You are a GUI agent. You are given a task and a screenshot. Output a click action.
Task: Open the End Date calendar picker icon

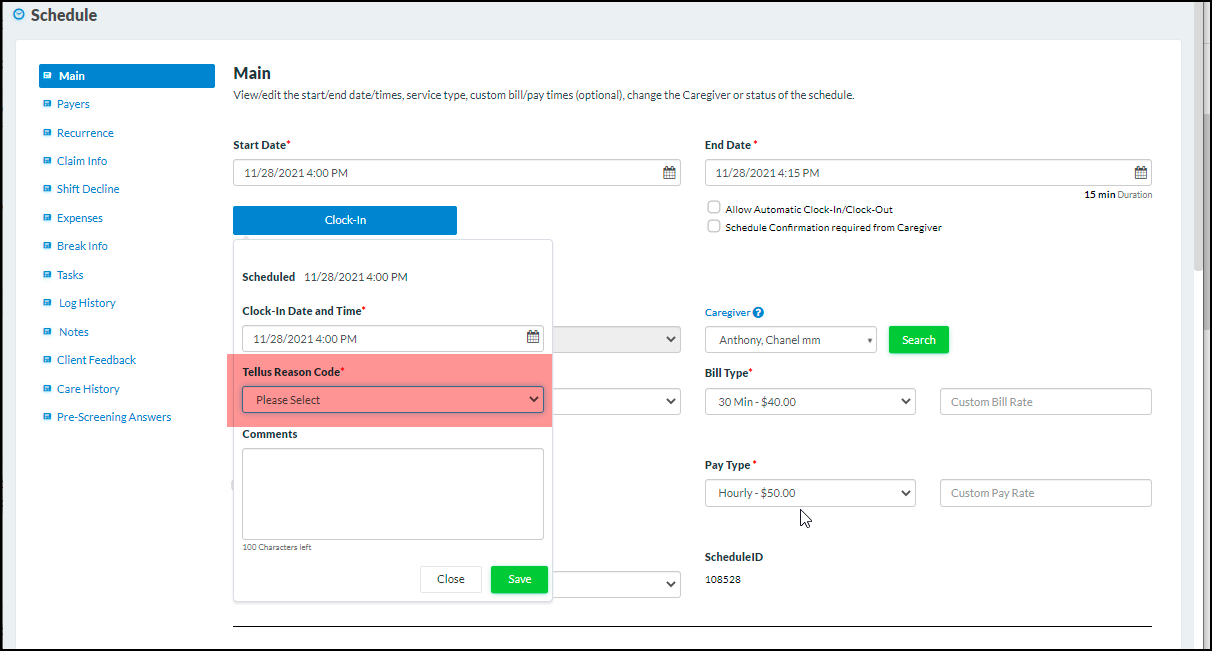tap(1140, 173)
